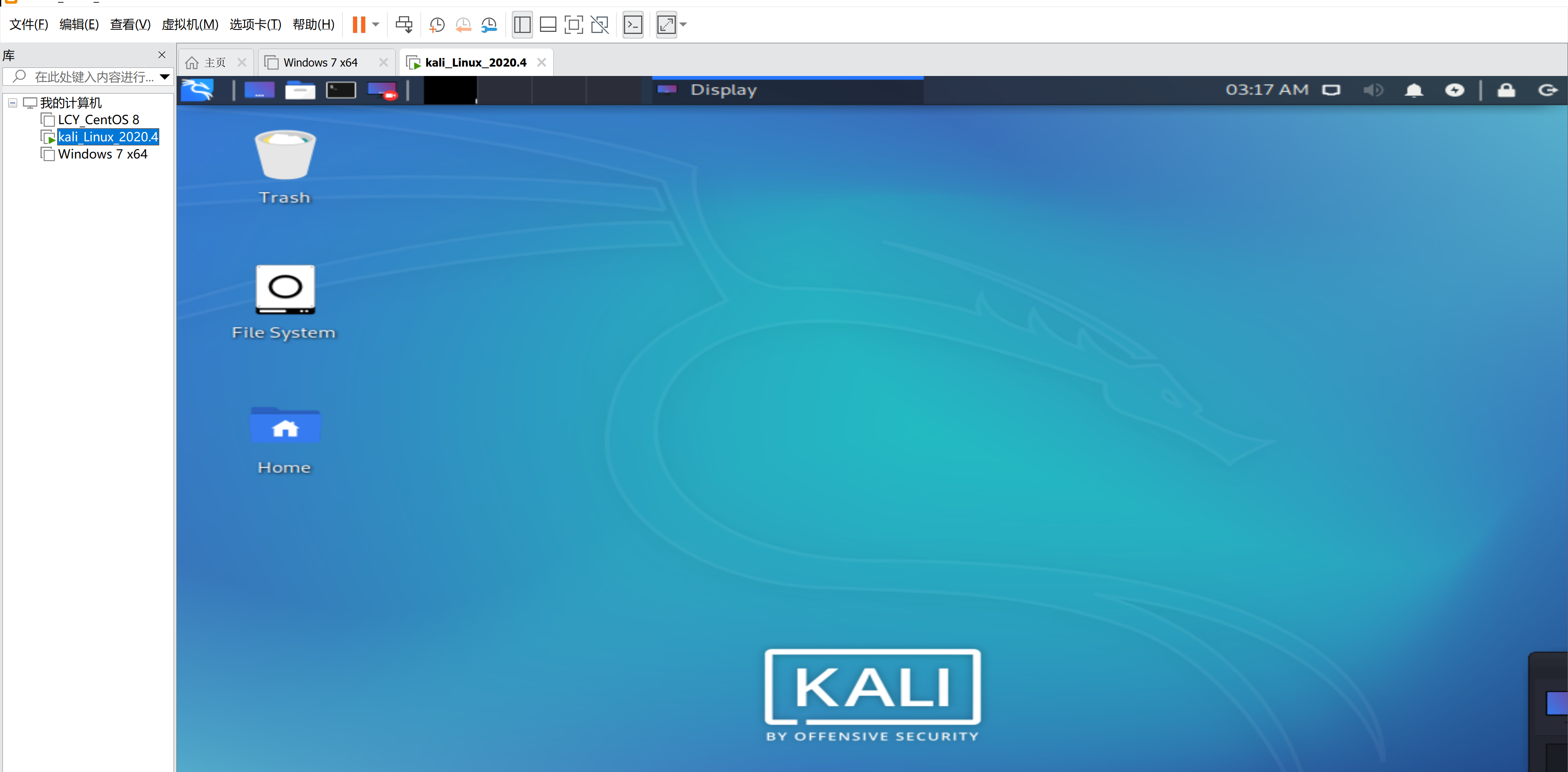Open the Kali volume control
This screenshot has width=1568, height=772.
(1372, 90)
